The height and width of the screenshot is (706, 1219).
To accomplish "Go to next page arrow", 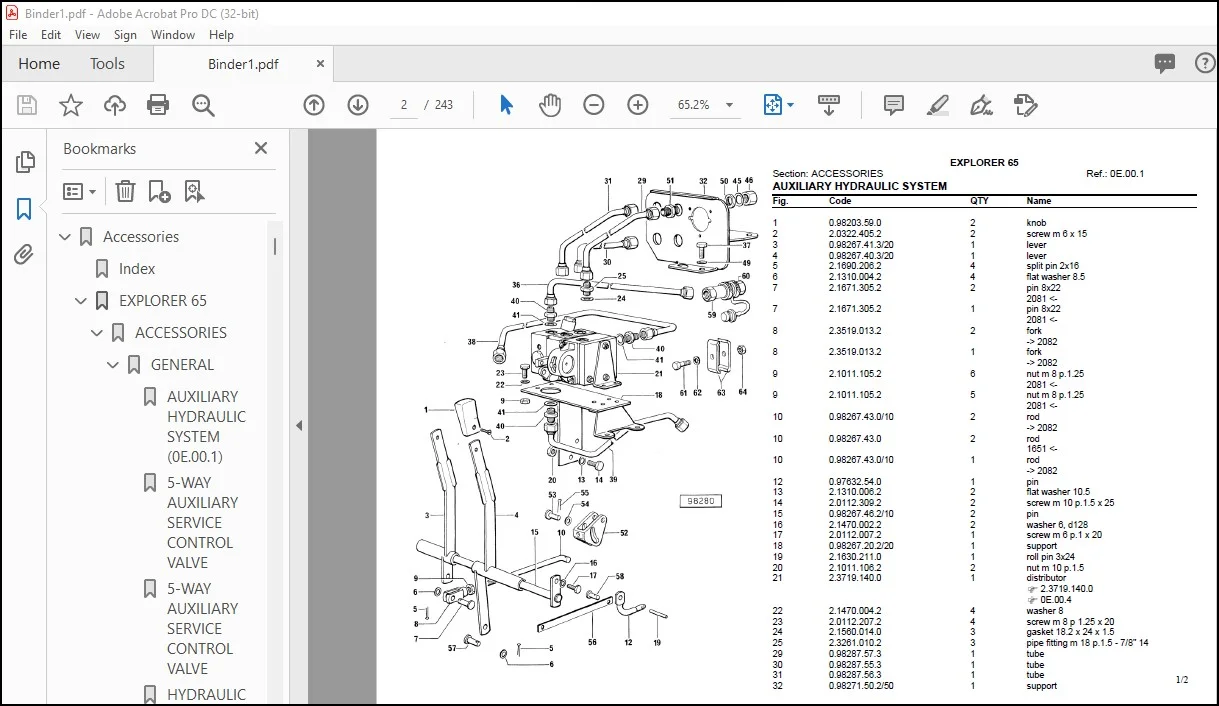I will pos(358,105).
